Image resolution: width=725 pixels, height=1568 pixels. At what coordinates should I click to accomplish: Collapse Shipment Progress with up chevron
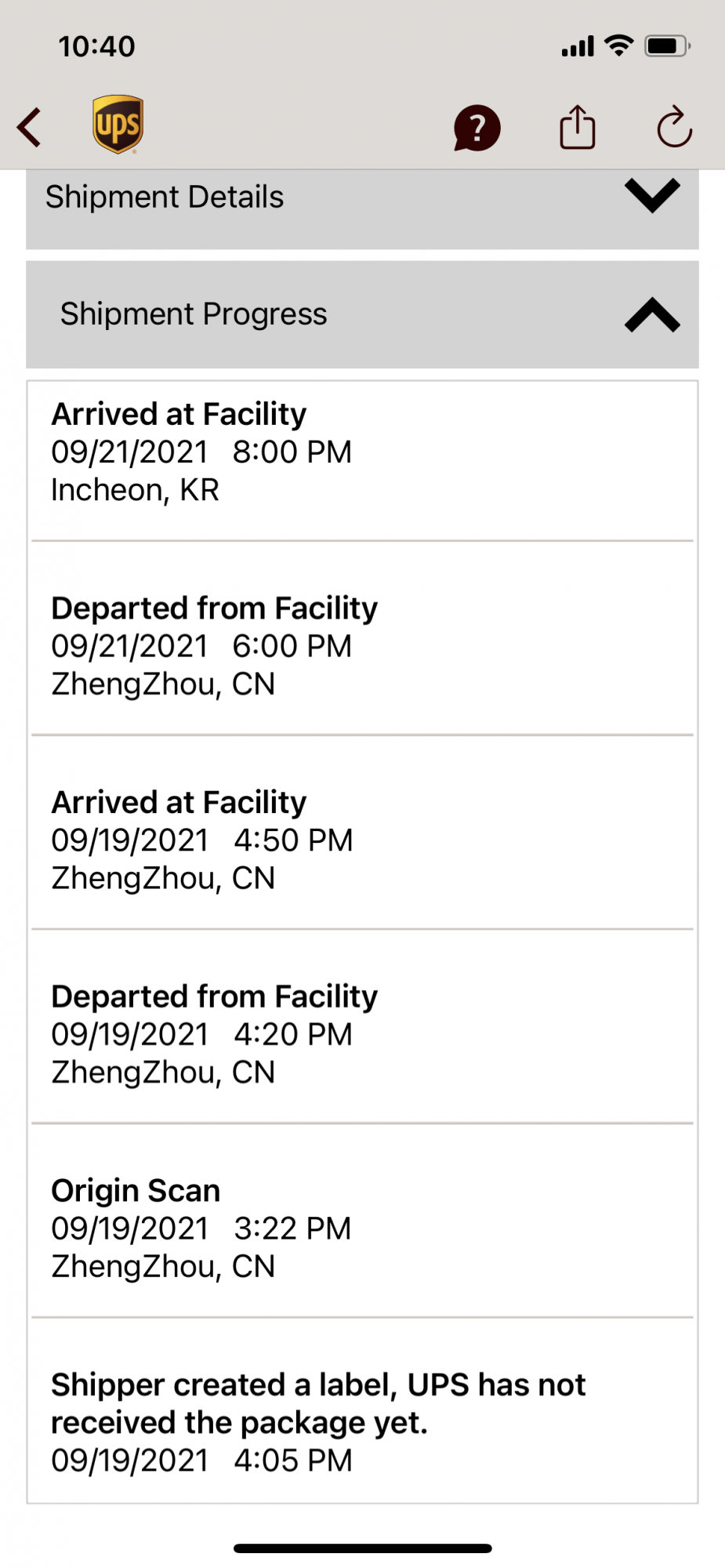coord(652,314)
